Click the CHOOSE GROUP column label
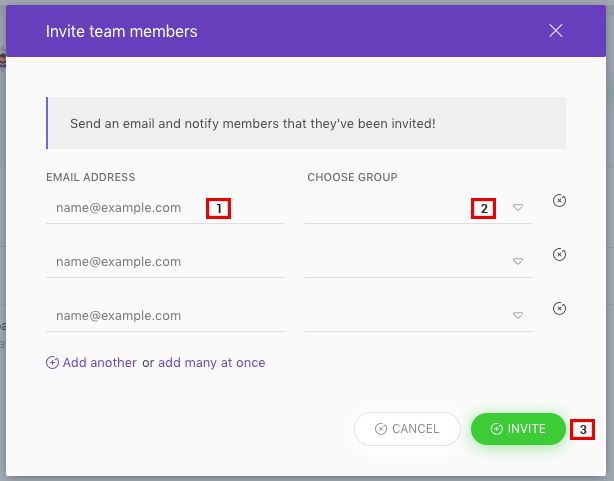 point(352,177)
